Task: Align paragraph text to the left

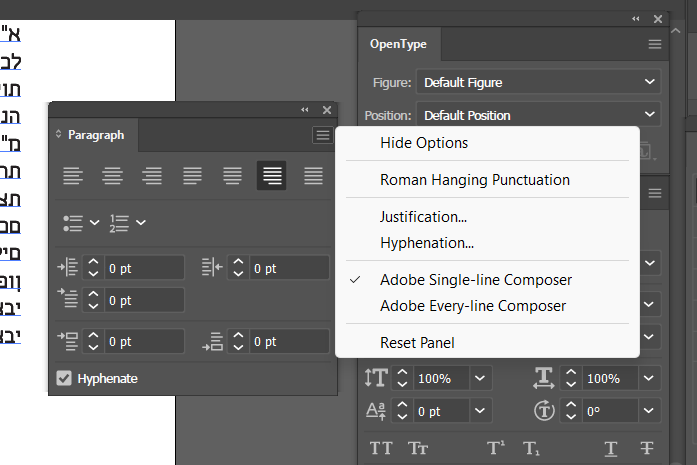Action: click(72, 176)
